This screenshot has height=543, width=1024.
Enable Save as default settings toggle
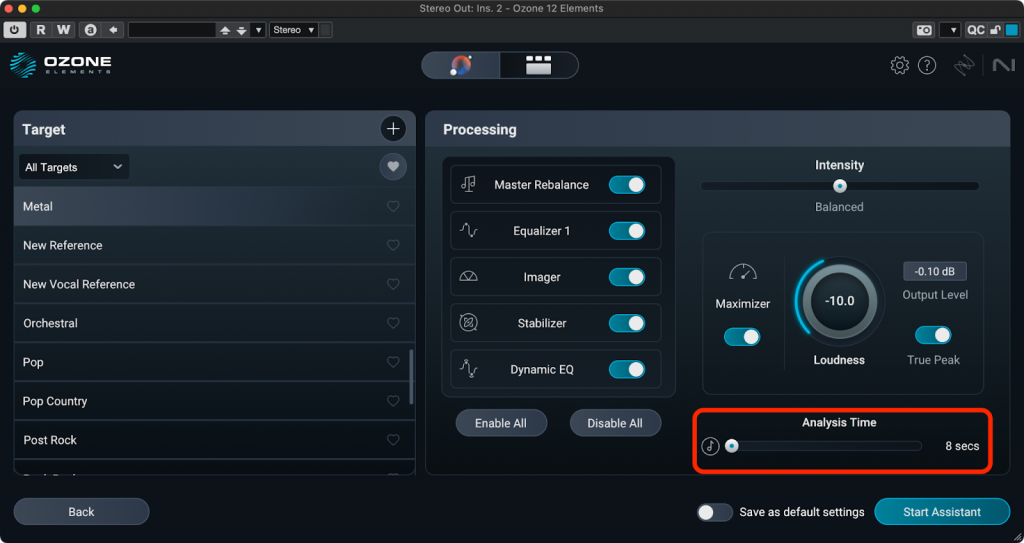714,512
